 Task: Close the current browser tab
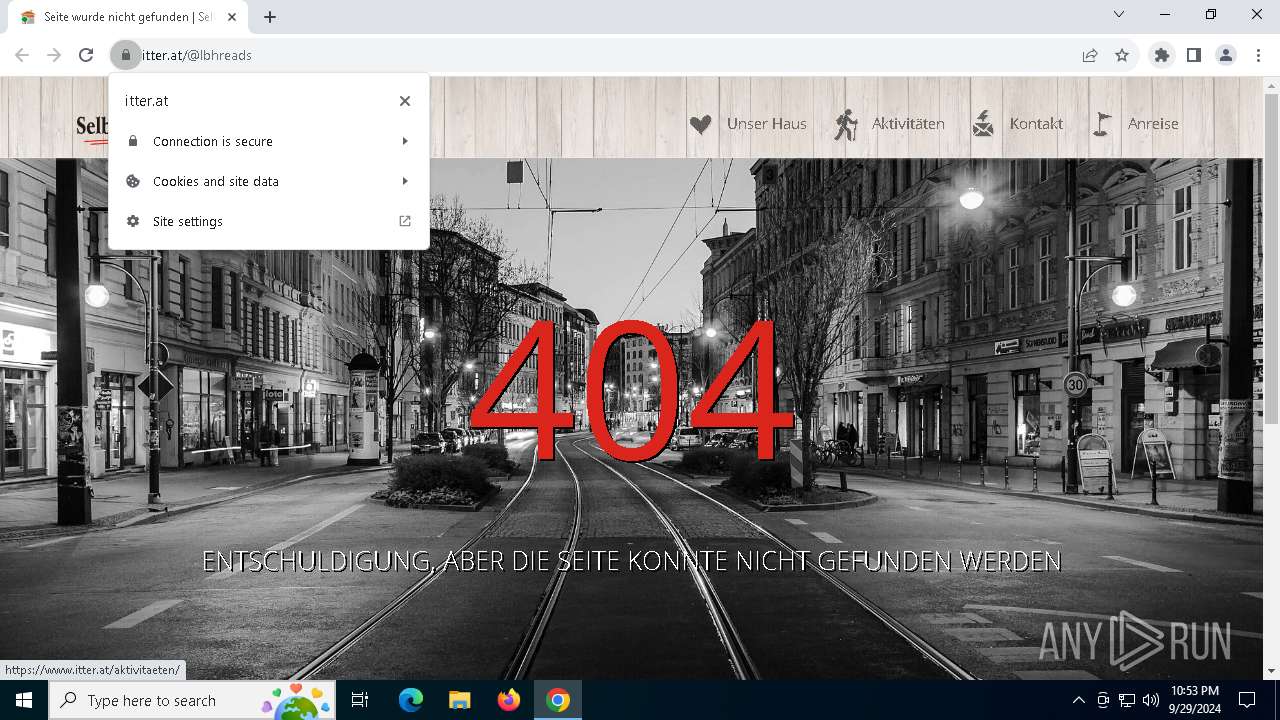[232, 17]
